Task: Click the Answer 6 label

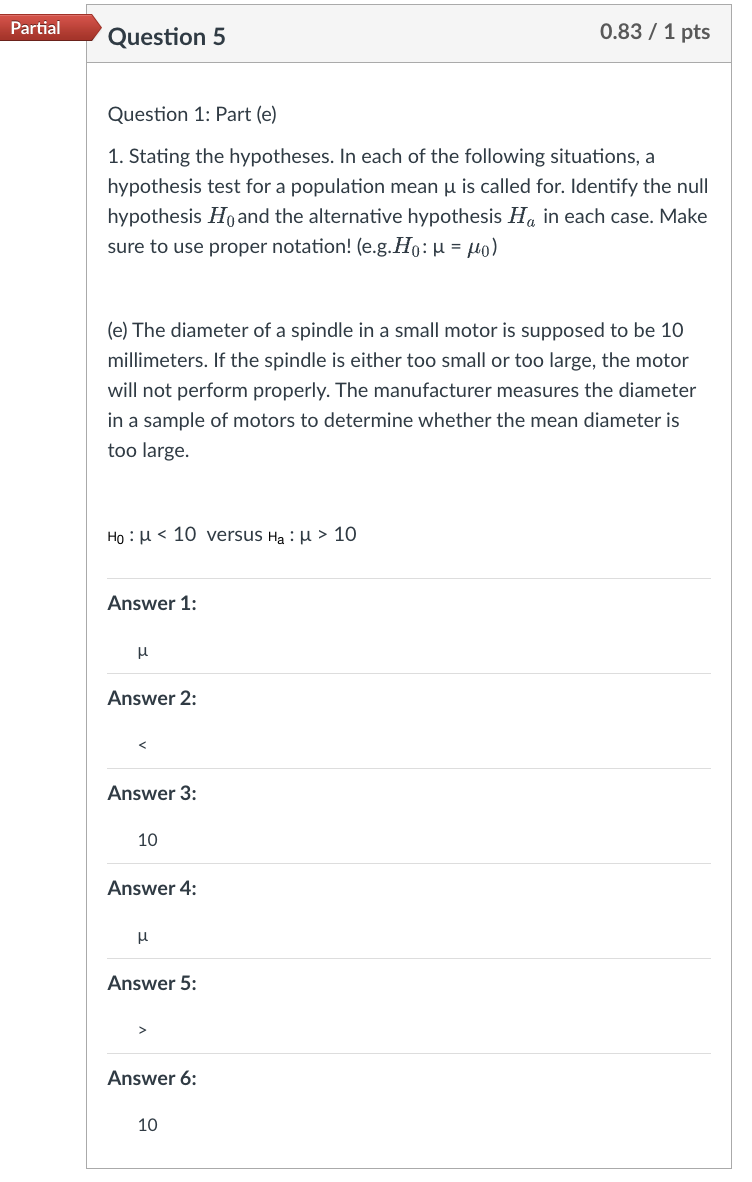Action: (x=150, y=1078)
